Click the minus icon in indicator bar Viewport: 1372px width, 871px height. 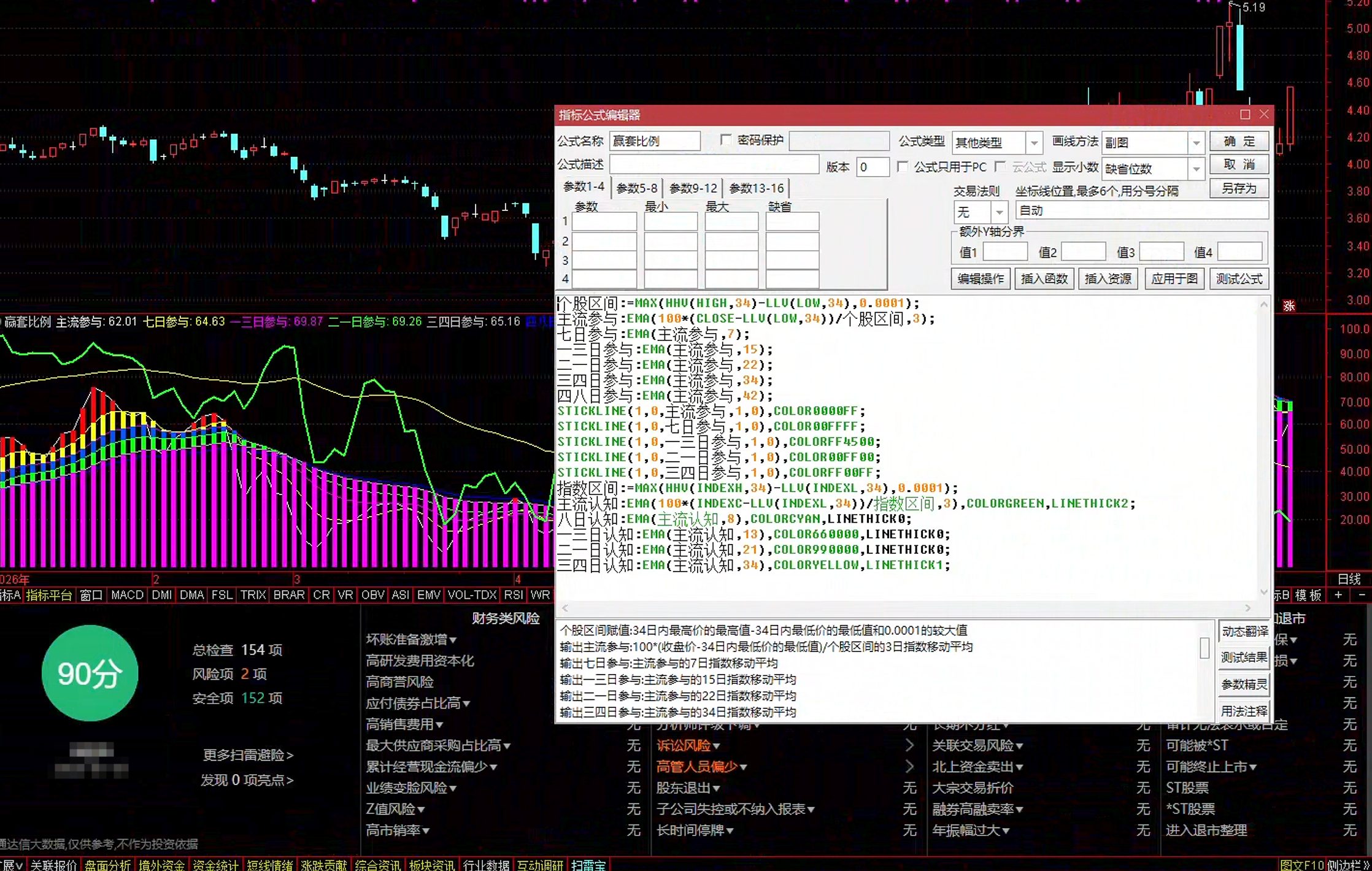point(1362,595)
